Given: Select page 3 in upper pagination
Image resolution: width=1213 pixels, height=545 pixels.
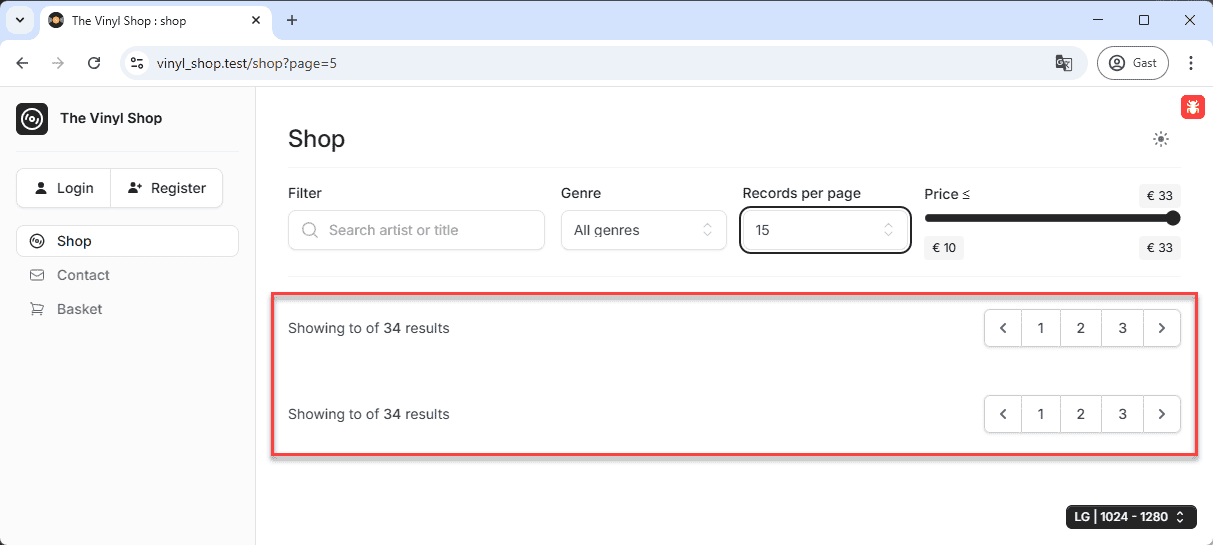Looking at the screenshot, I should coord(1123,328).
